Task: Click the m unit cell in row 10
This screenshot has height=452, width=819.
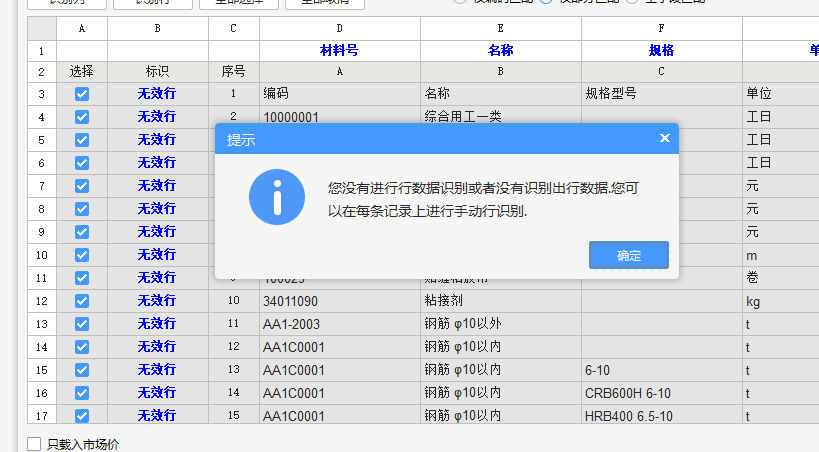Action: tap(780, 255)
